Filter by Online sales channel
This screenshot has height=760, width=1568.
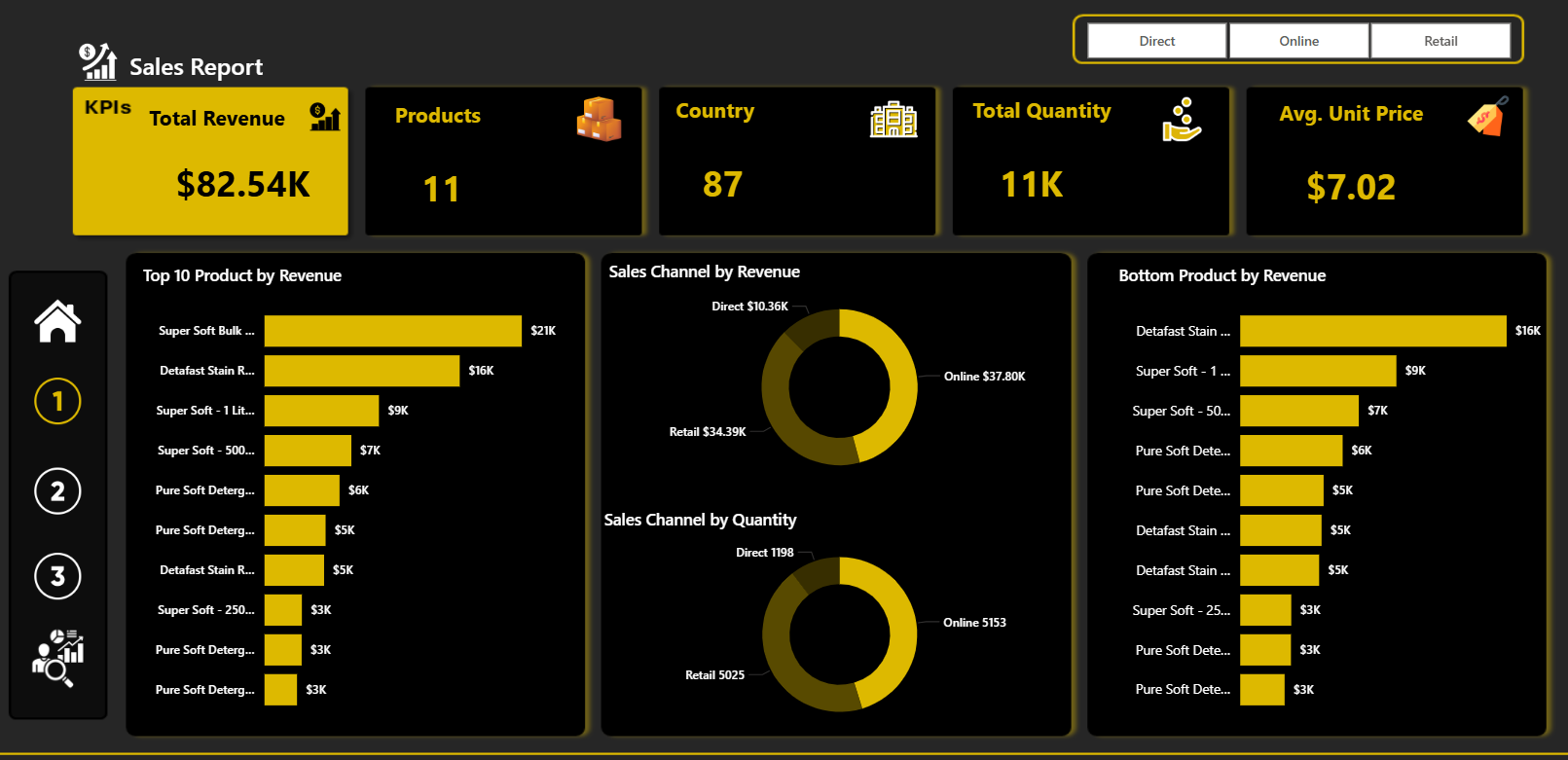[x=1299, y=41]
